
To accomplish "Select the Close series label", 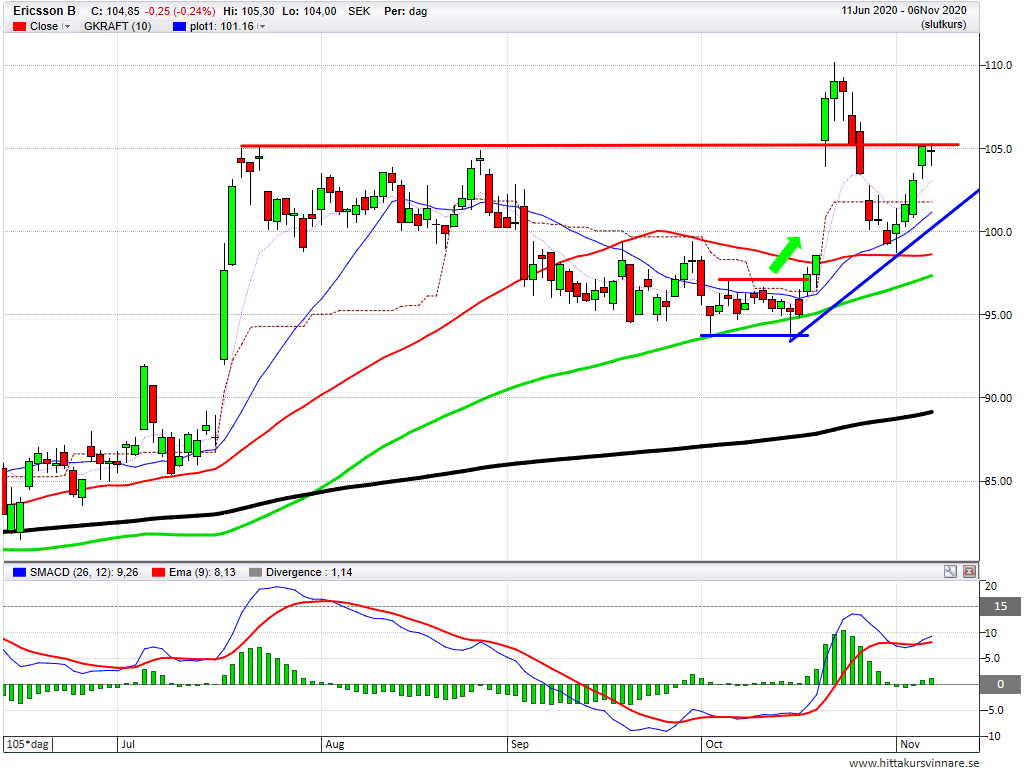I will click(44, 26).
